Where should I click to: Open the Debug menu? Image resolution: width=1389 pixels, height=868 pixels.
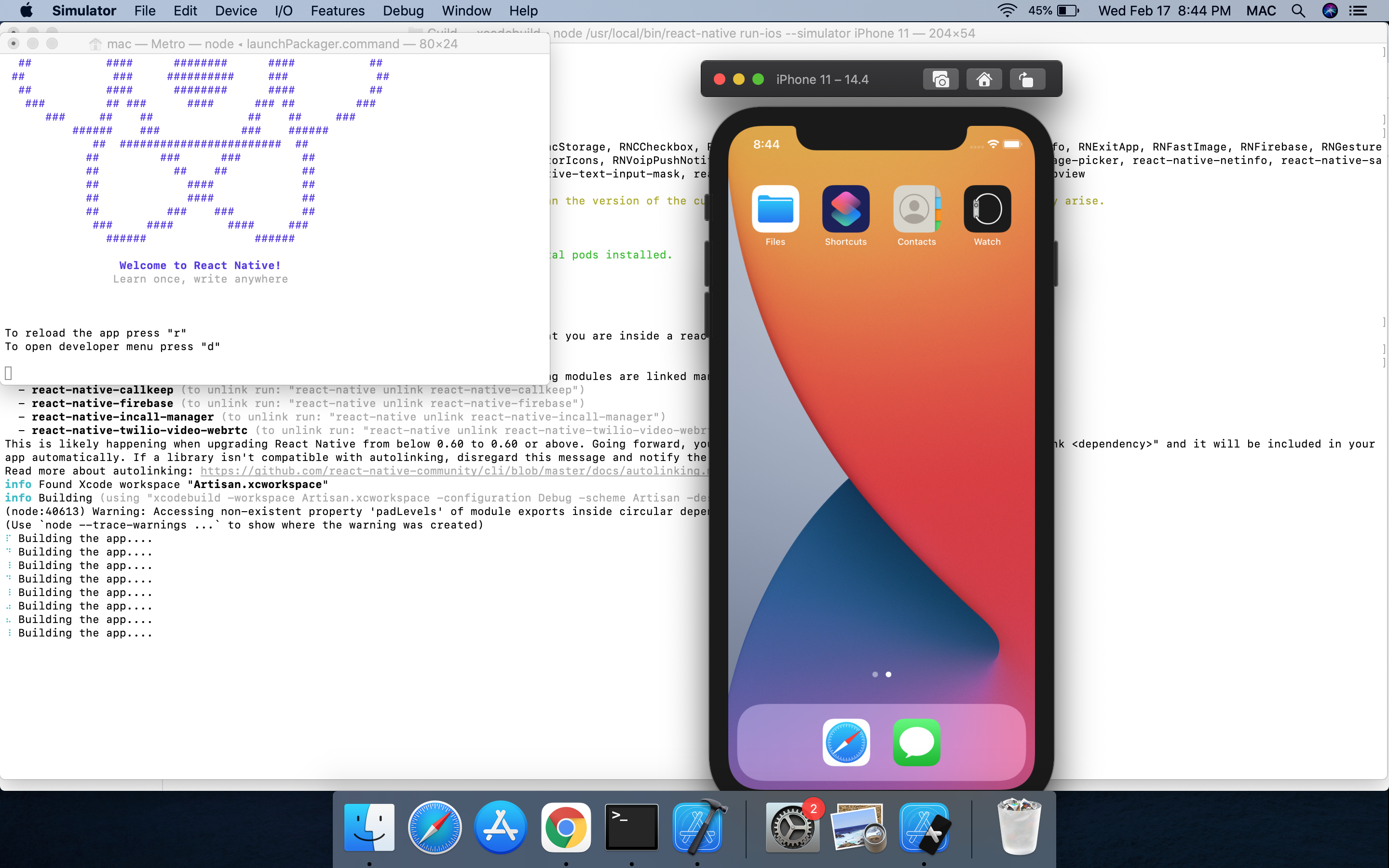pyautogui.click(x=403, y=10)
